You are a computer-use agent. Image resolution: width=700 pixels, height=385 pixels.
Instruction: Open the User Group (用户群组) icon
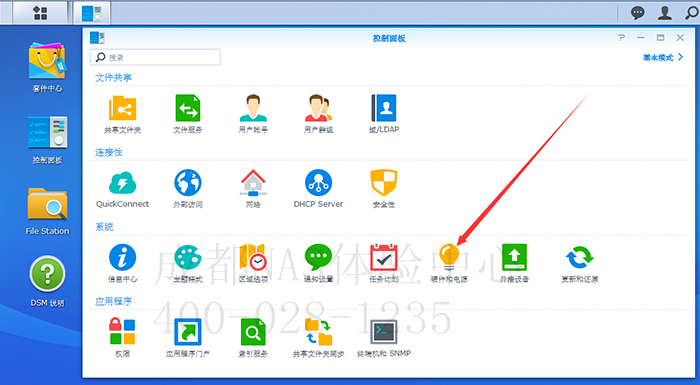pos(318,108)
